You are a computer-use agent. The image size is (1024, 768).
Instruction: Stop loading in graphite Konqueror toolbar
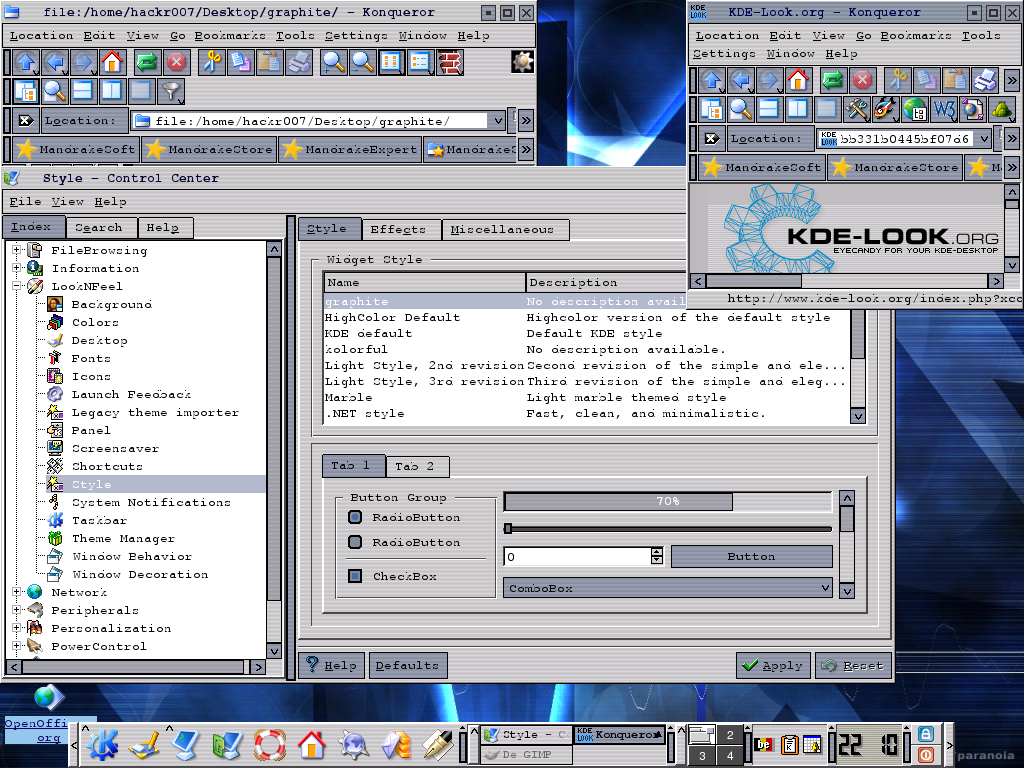176,63
